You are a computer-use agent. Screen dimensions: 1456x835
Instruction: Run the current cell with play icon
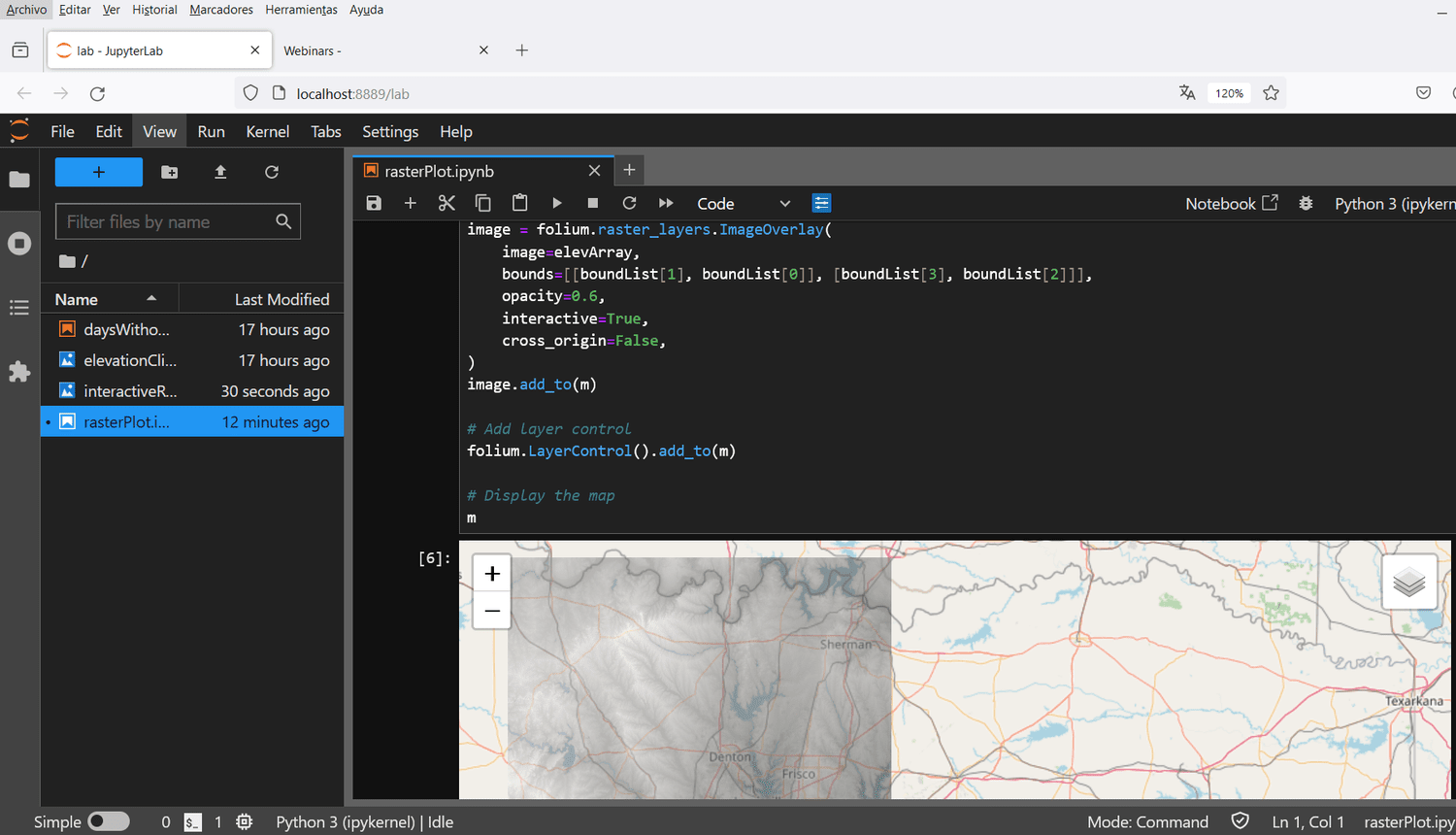coord(556,203)
